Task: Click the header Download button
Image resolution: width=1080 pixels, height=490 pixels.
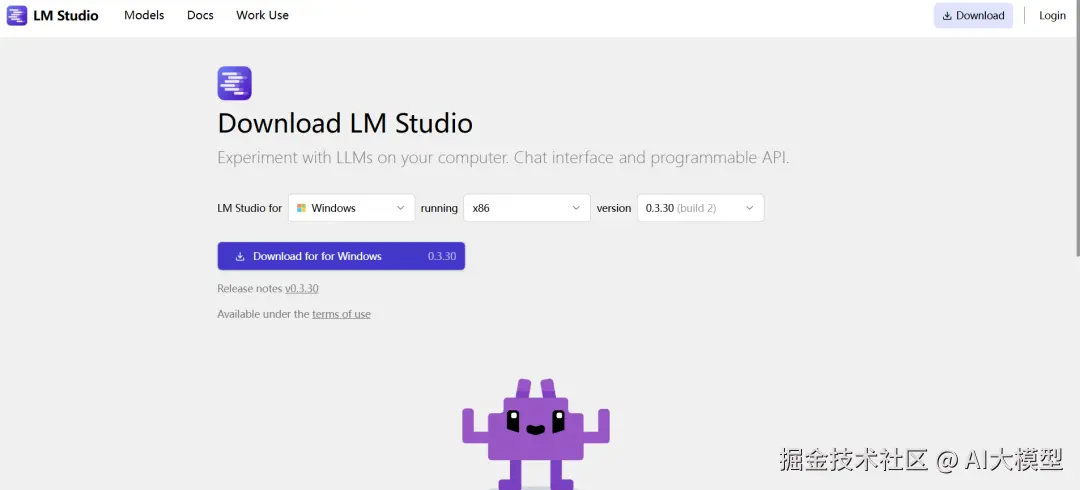Action: pyautogui.click(x=973, y=15)
